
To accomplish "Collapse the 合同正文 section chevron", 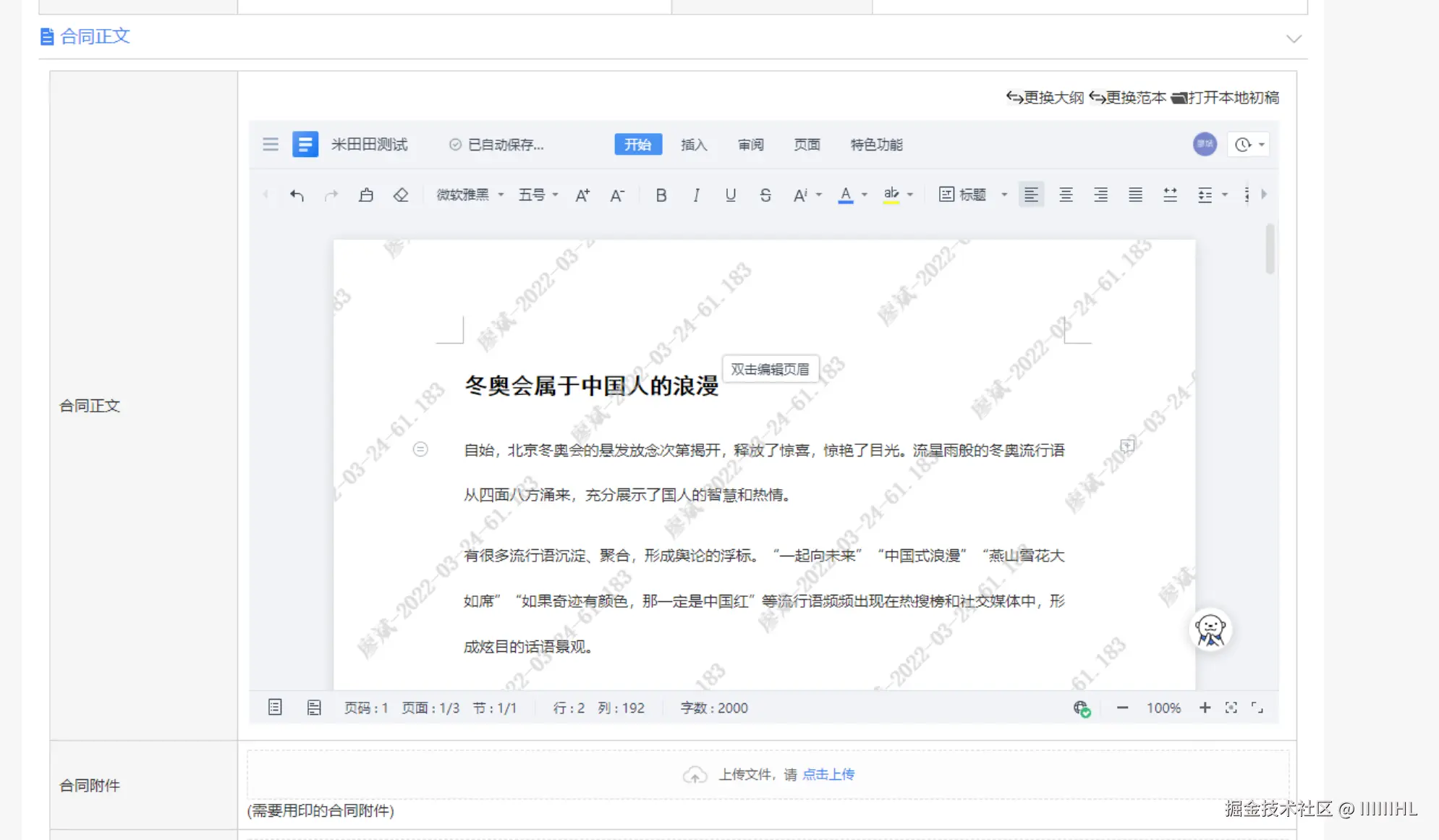I will pyautogui.click(x=1294, y=39).
